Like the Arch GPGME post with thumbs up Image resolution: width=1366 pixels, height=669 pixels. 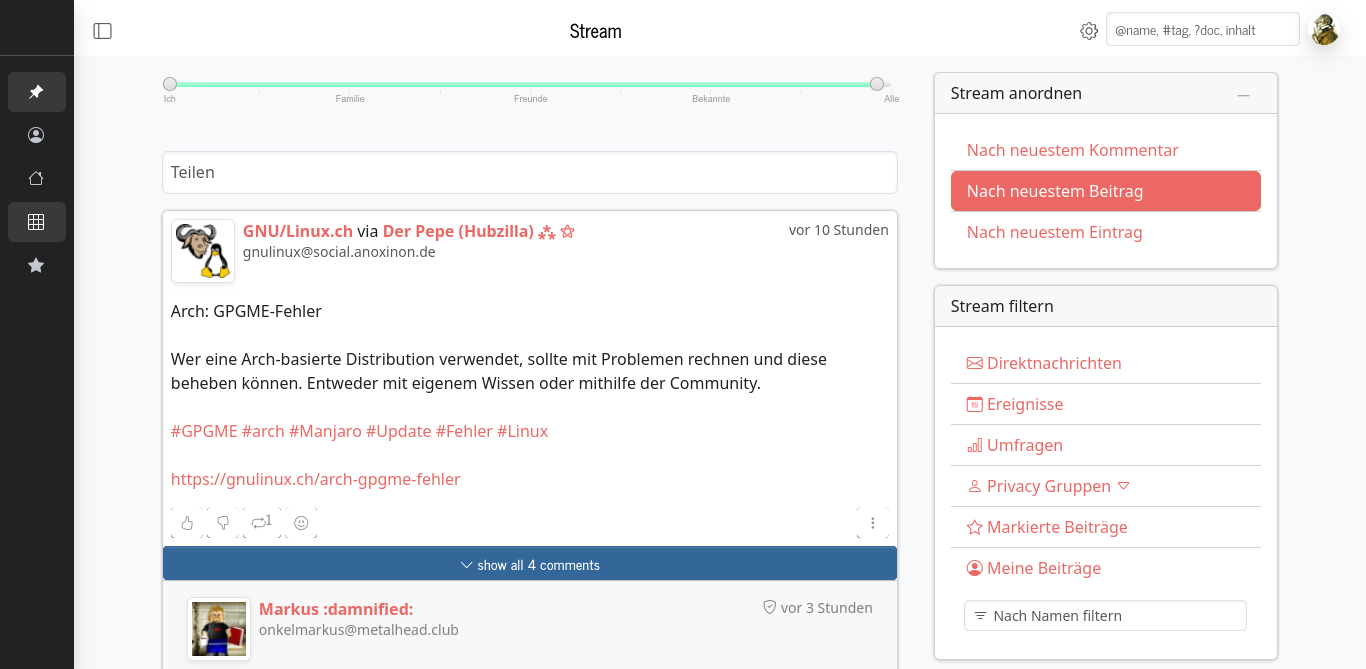[x=187, y=523]
